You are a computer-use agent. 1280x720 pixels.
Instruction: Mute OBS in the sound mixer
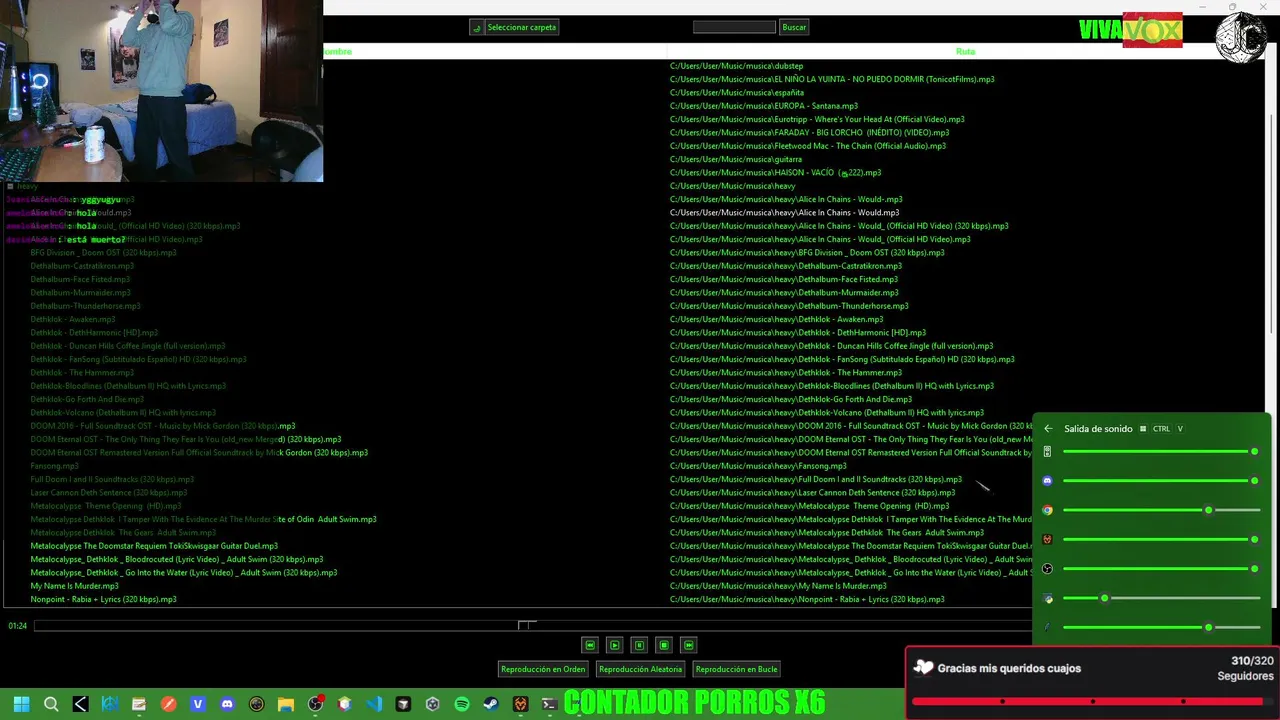coord(1047,569)
